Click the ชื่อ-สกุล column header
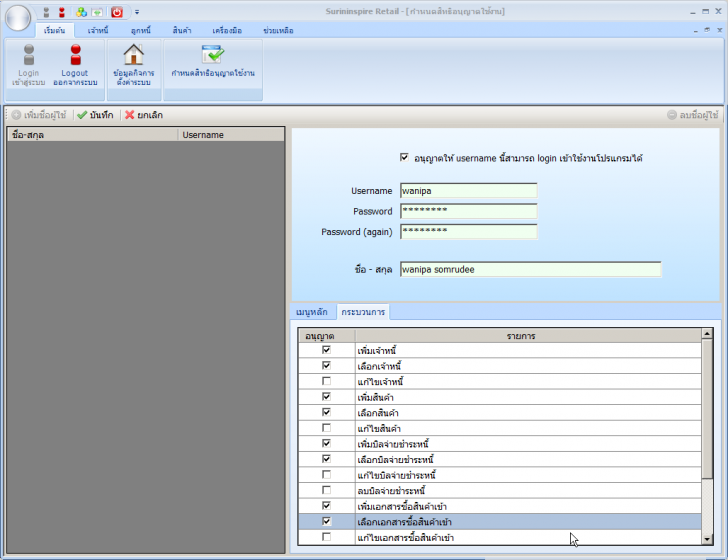 (x=93, y=135)
